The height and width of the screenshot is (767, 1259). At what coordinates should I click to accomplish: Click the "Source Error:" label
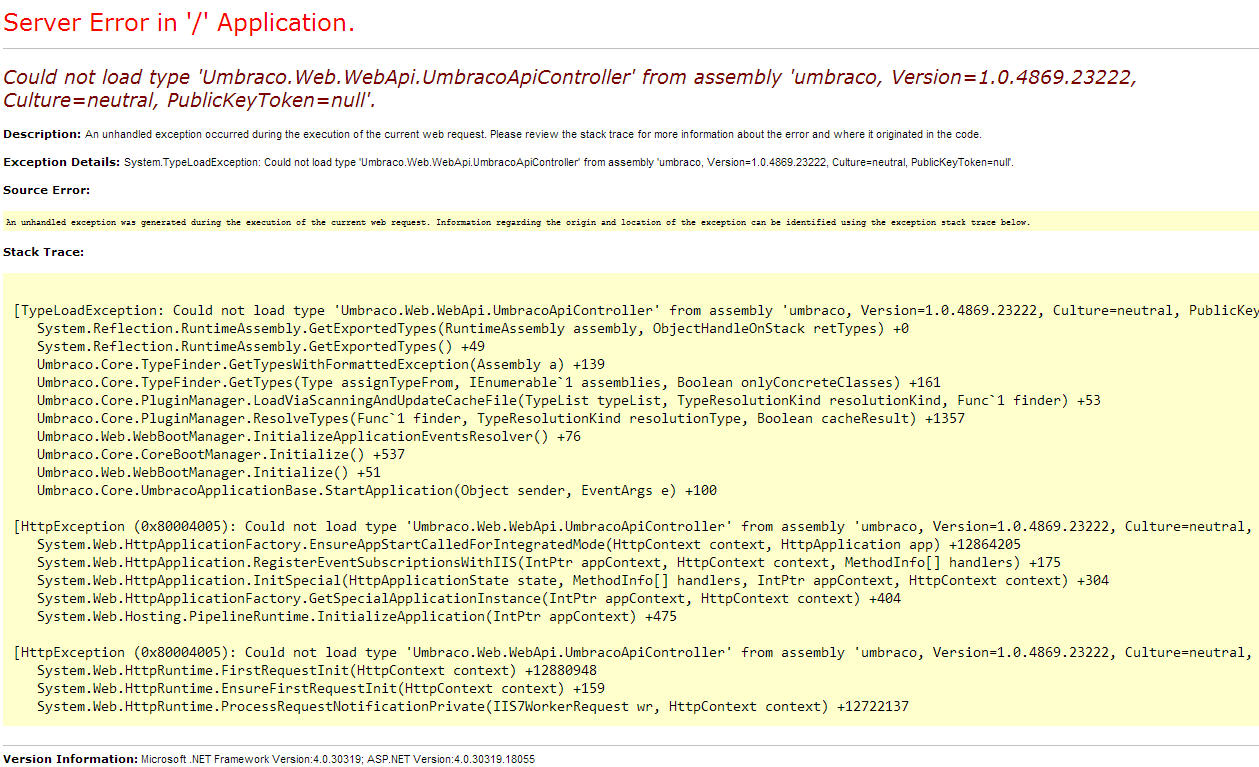(x=46, y=190)
